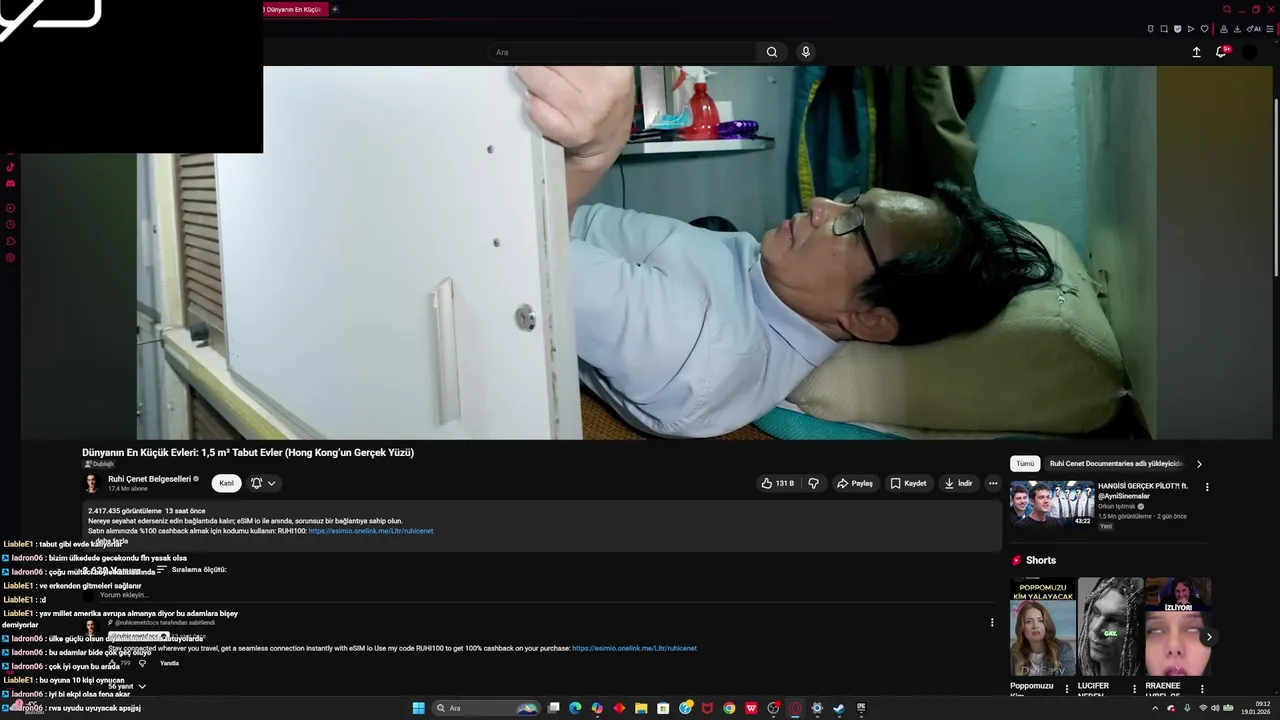Open pinned comment options menu

(x=992, y=622)
